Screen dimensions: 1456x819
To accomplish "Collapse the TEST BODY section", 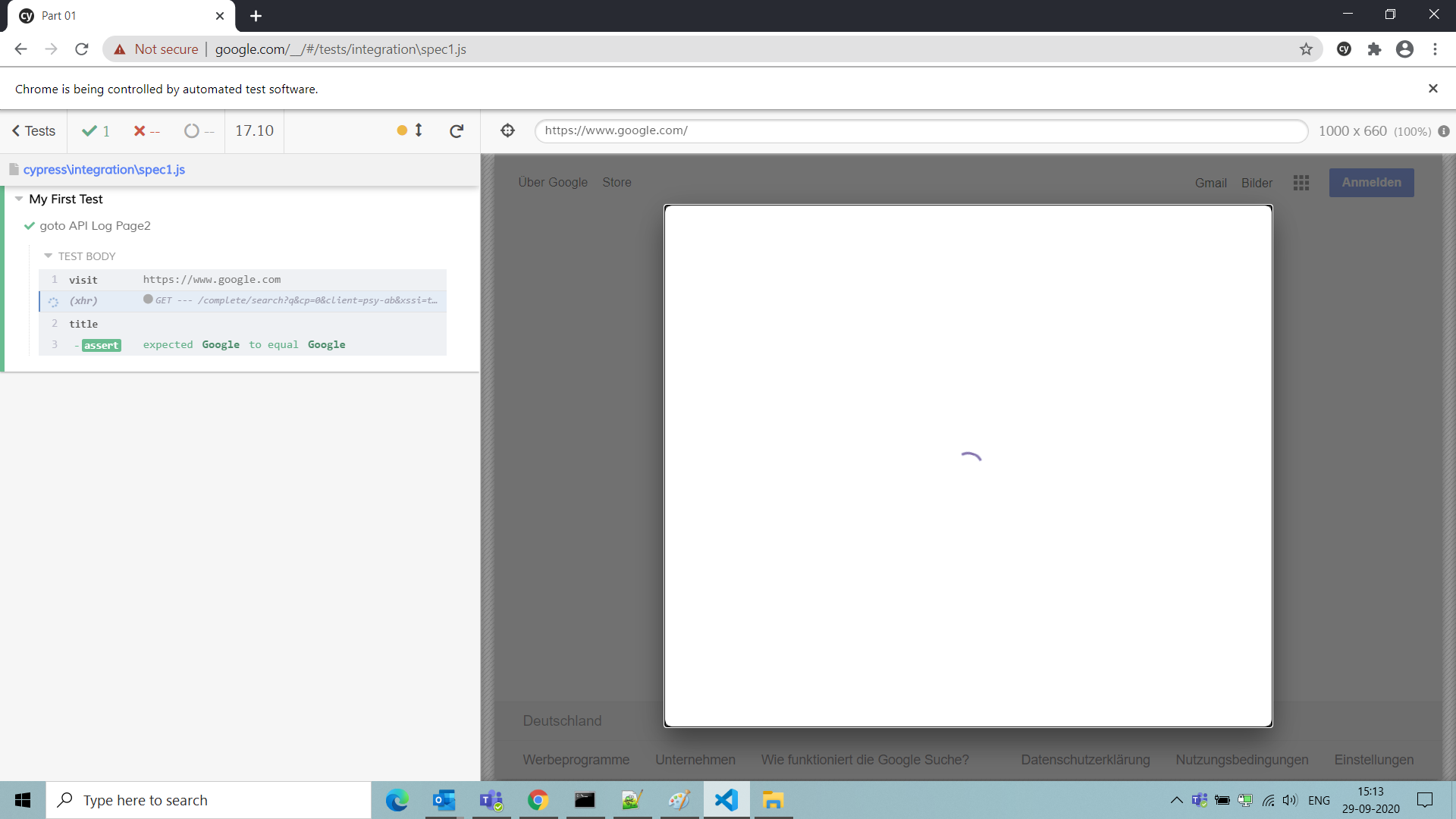I will 49,256.
